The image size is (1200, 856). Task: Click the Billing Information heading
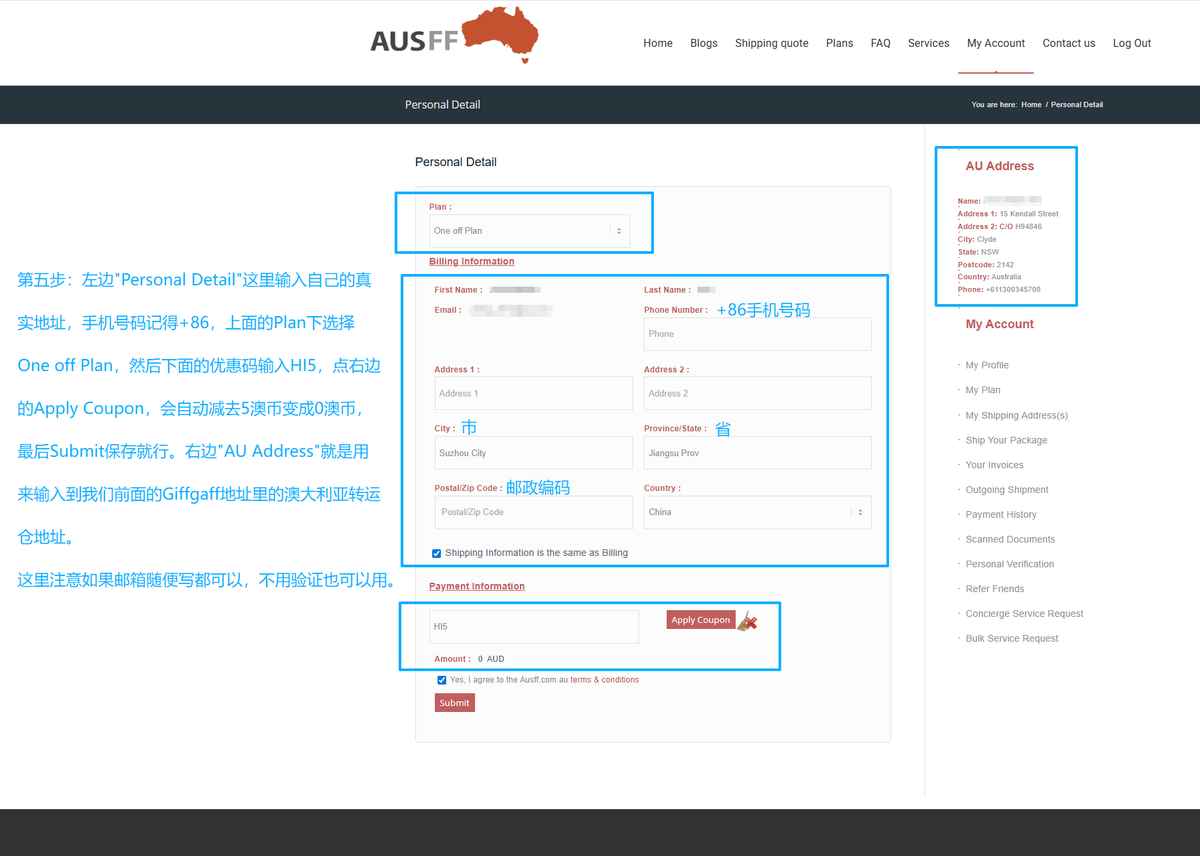pos(472,262)
